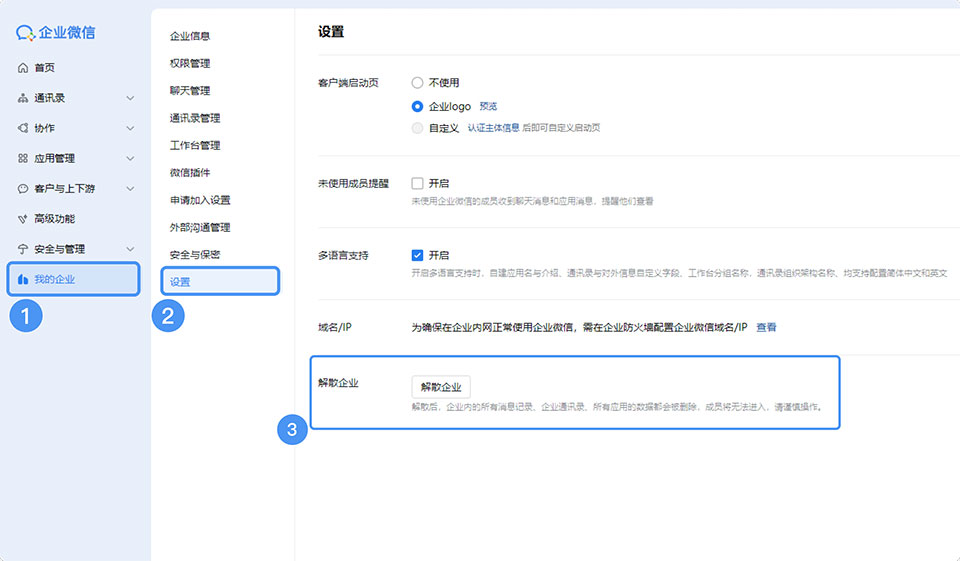Click the 协作 collaboration icon
This screenshot has width=960, height=561.
(x=23, y=128)
